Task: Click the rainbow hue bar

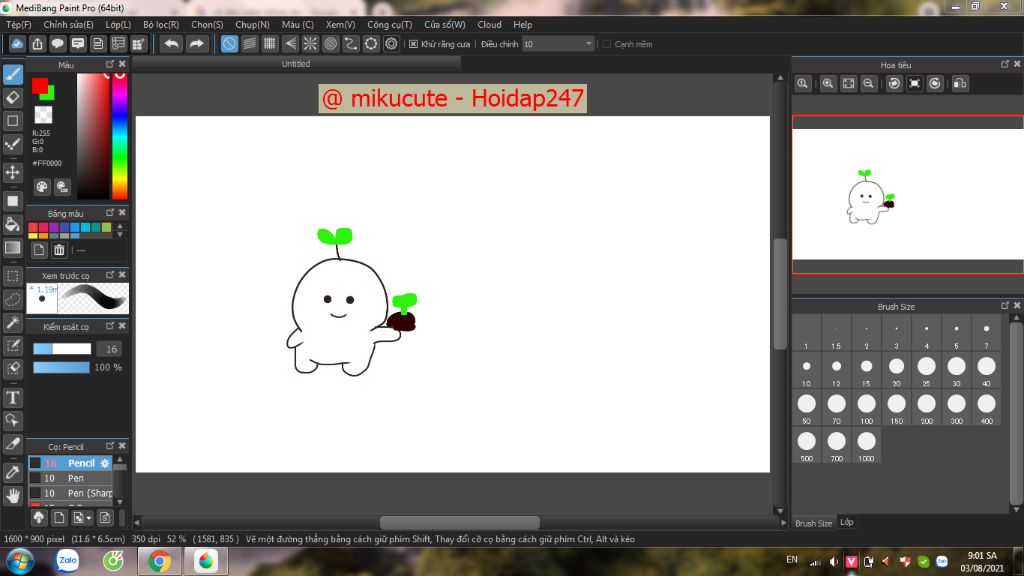Action: tap(120, 136)
